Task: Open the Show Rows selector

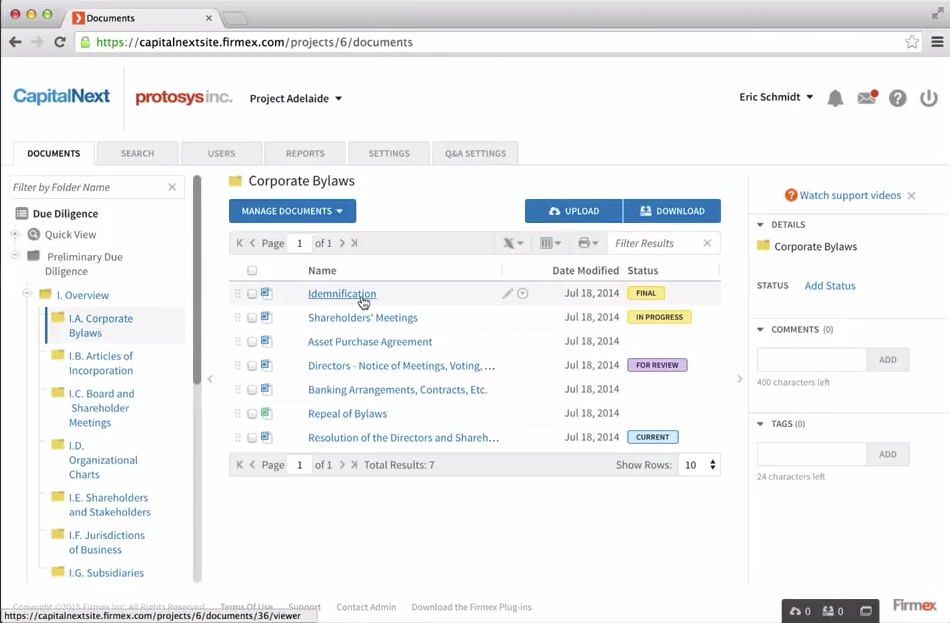Action: 700,465
